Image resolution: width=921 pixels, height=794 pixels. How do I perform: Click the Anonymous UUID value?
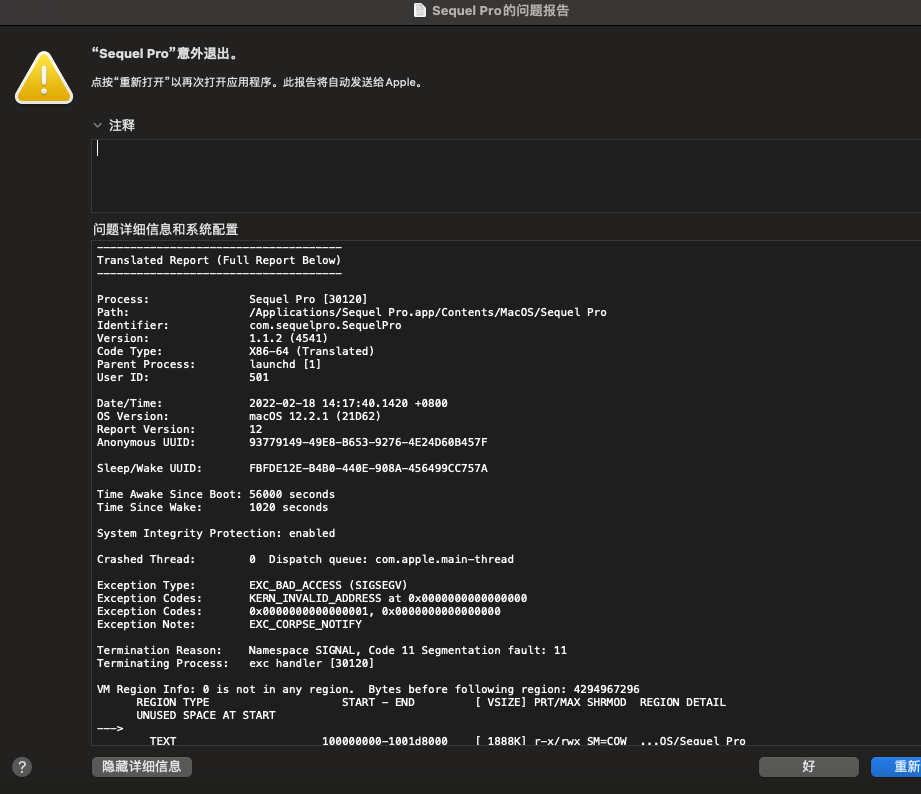[x=368, y=442]
